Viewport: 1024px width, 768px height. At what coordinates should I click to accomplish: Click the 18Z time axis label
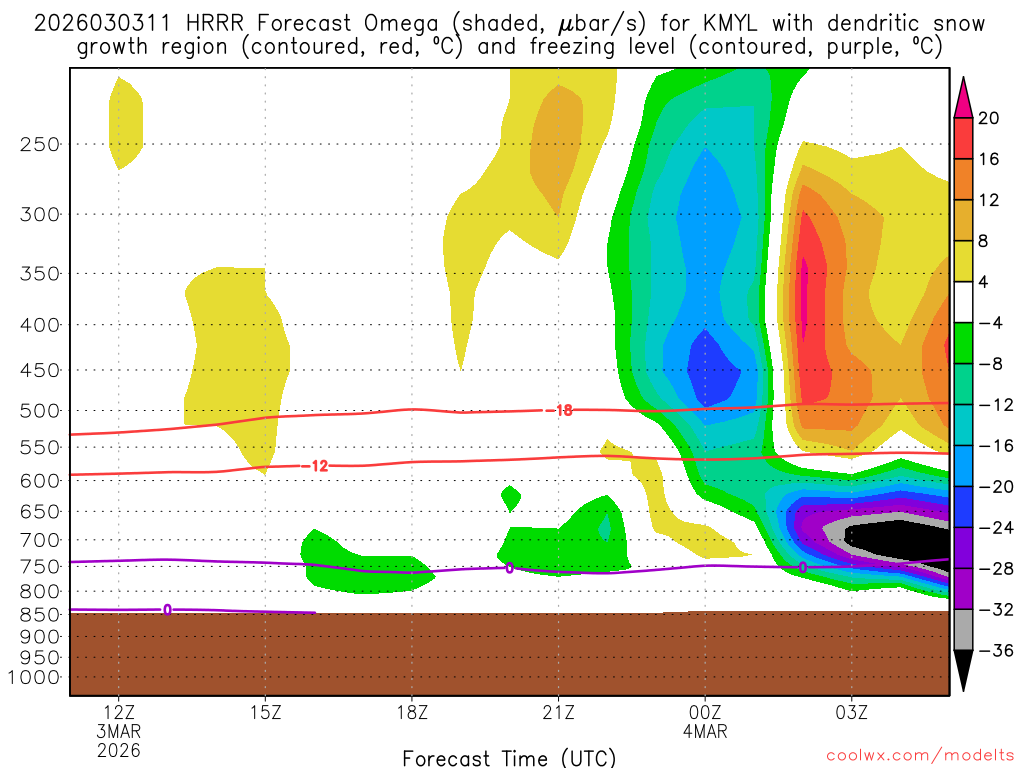(x=412, y=712)
